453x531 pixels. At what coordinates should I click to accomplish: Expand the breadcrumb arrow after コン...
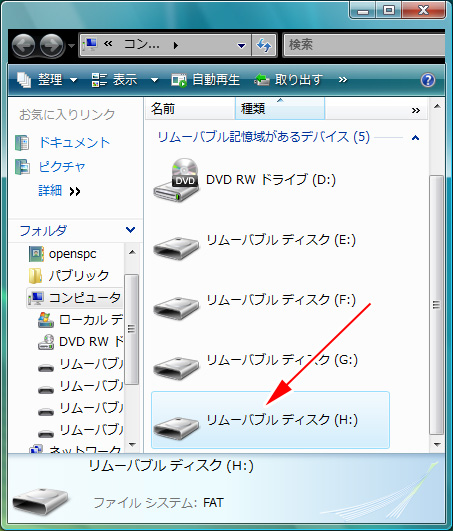(x=175, y=45)
